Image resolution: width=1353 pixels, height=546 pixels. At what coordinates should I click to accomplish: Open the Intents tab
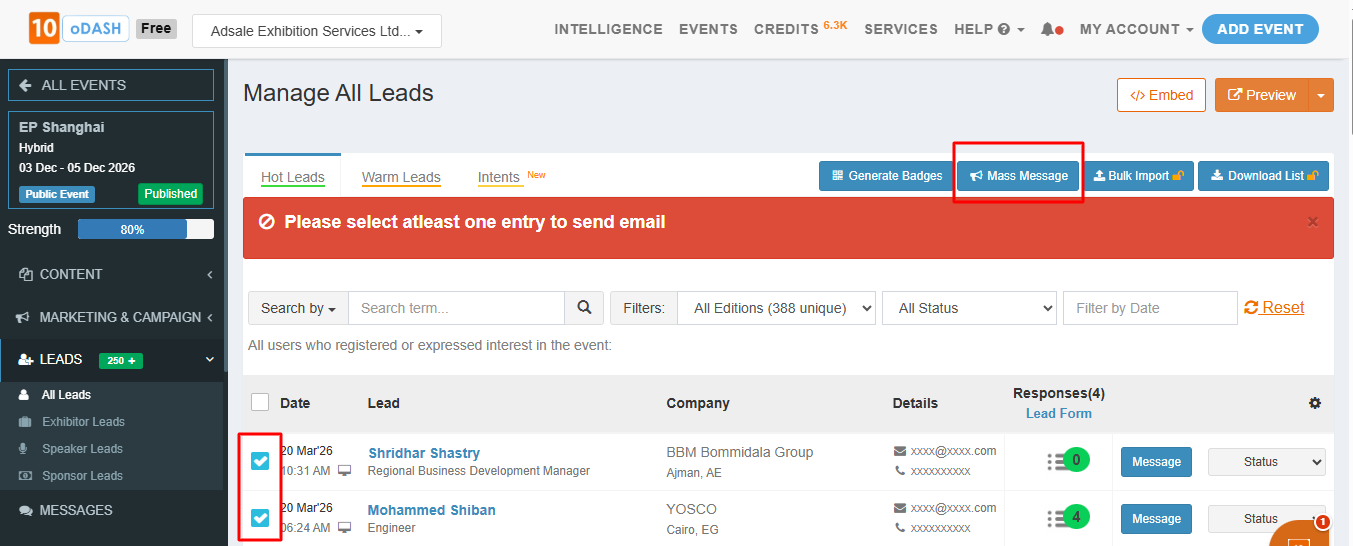point(499,177)
